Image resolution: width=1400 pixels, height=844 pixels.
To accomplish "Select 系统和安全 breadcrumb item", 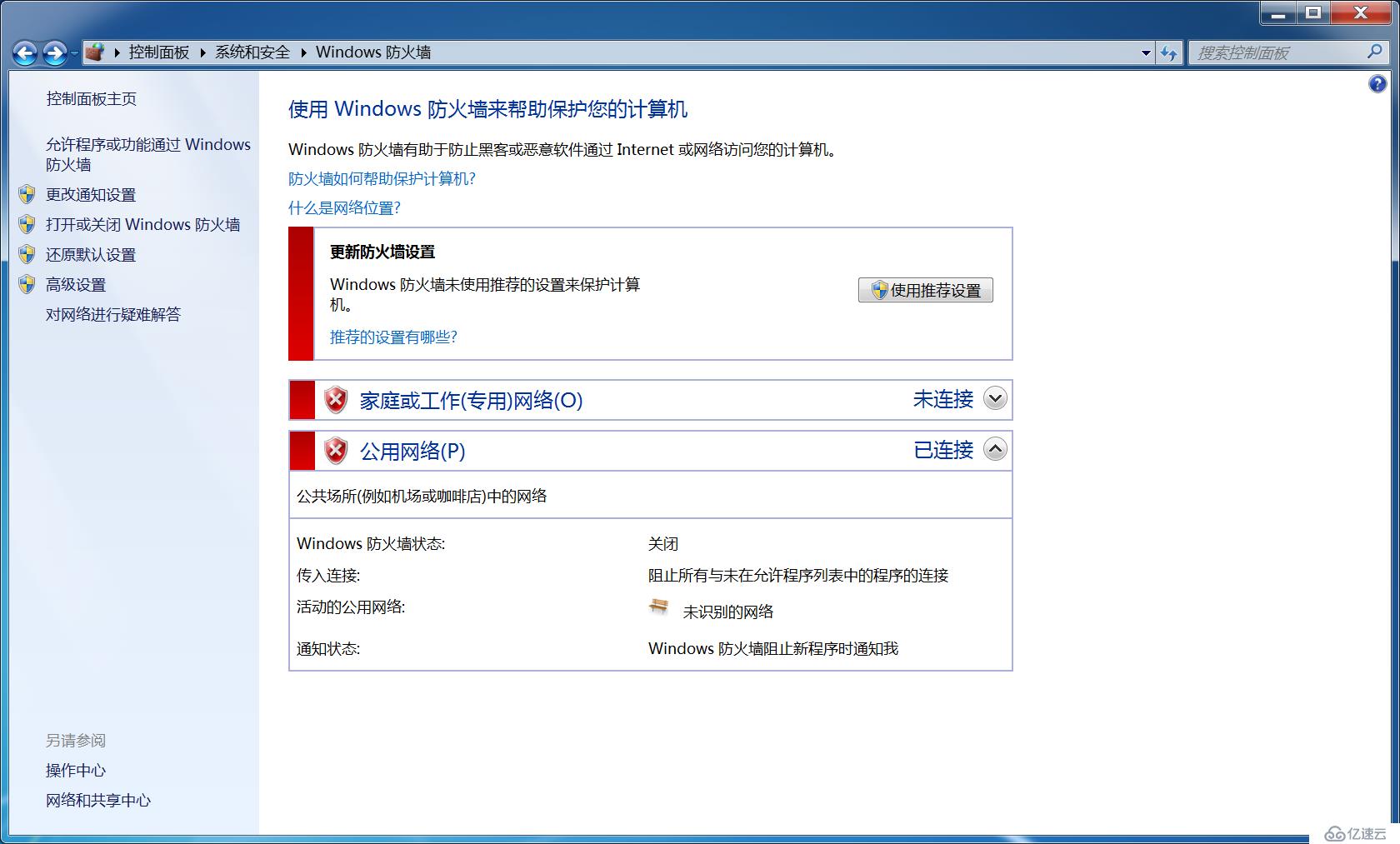I will click(252, 52).
